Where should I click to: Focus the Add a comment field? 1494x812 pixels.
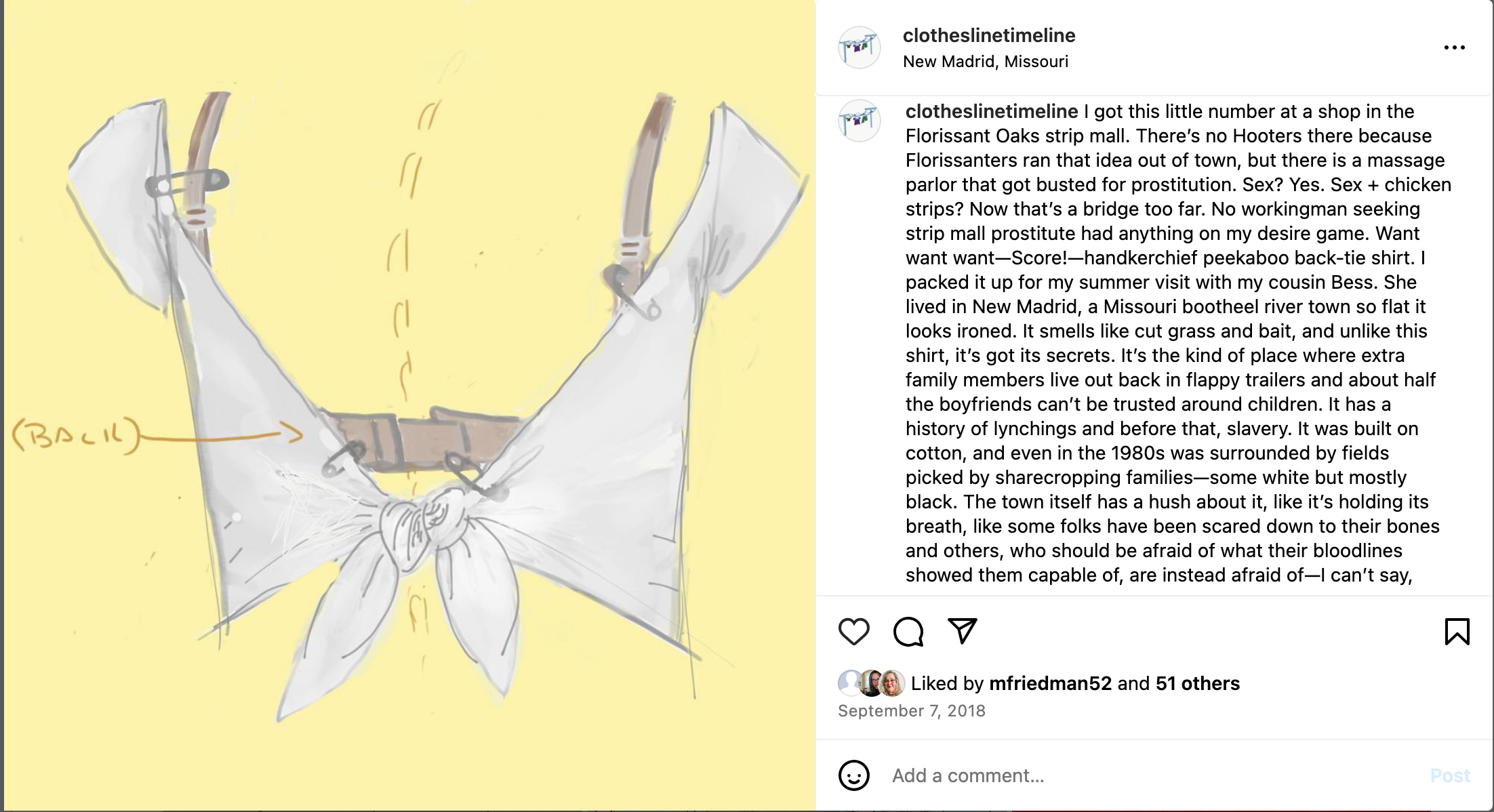click(1152, 775)
